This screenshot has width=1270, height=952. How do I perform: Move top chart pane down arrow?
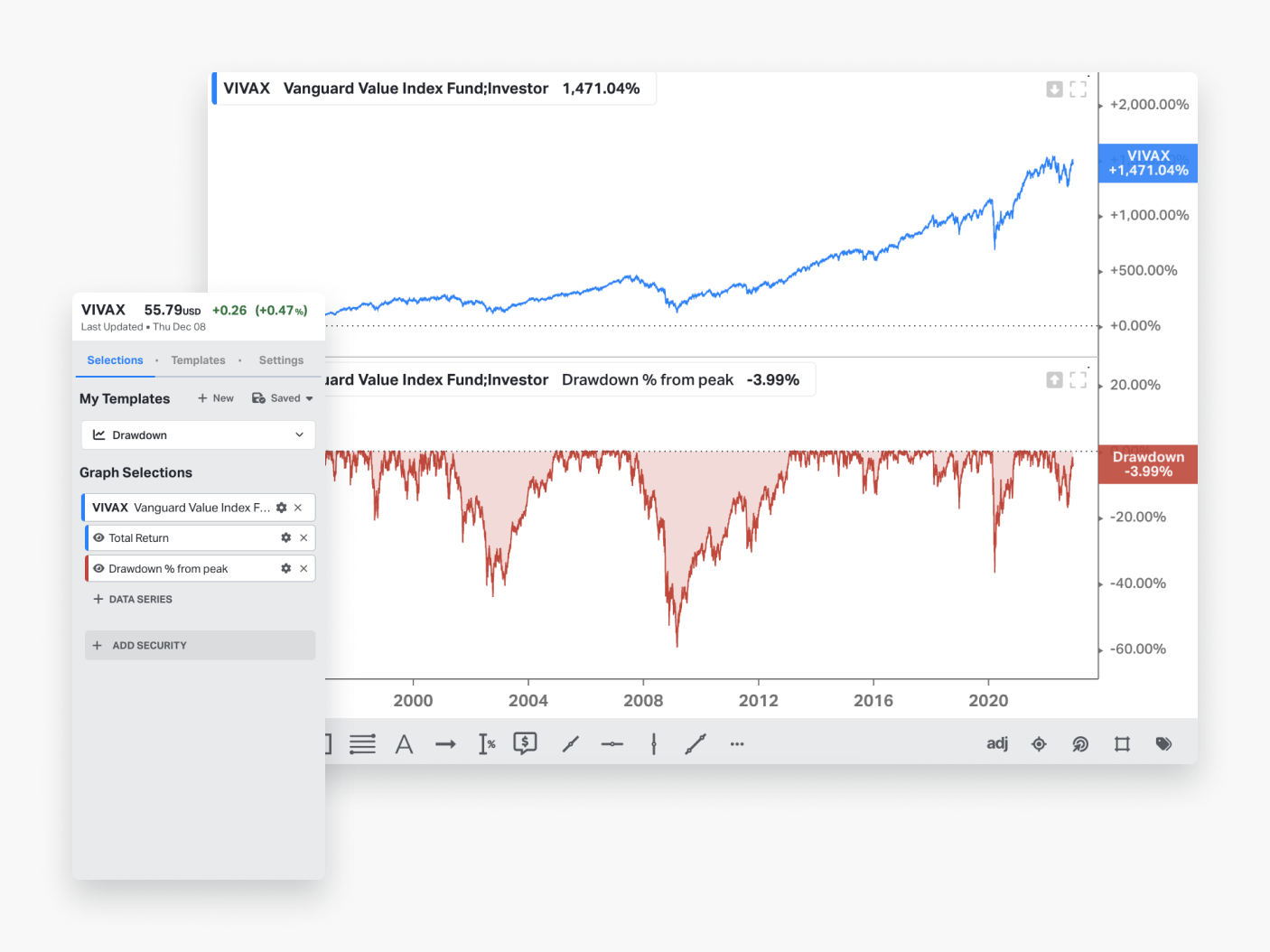(1054, 89)
